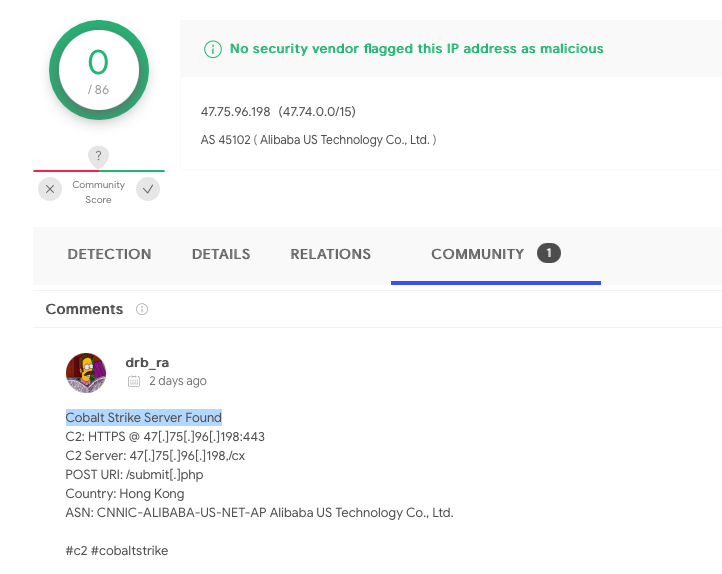This screenshot has height=574, width=722.
Task: Click the community score downvote X icon
Action: 50,189
